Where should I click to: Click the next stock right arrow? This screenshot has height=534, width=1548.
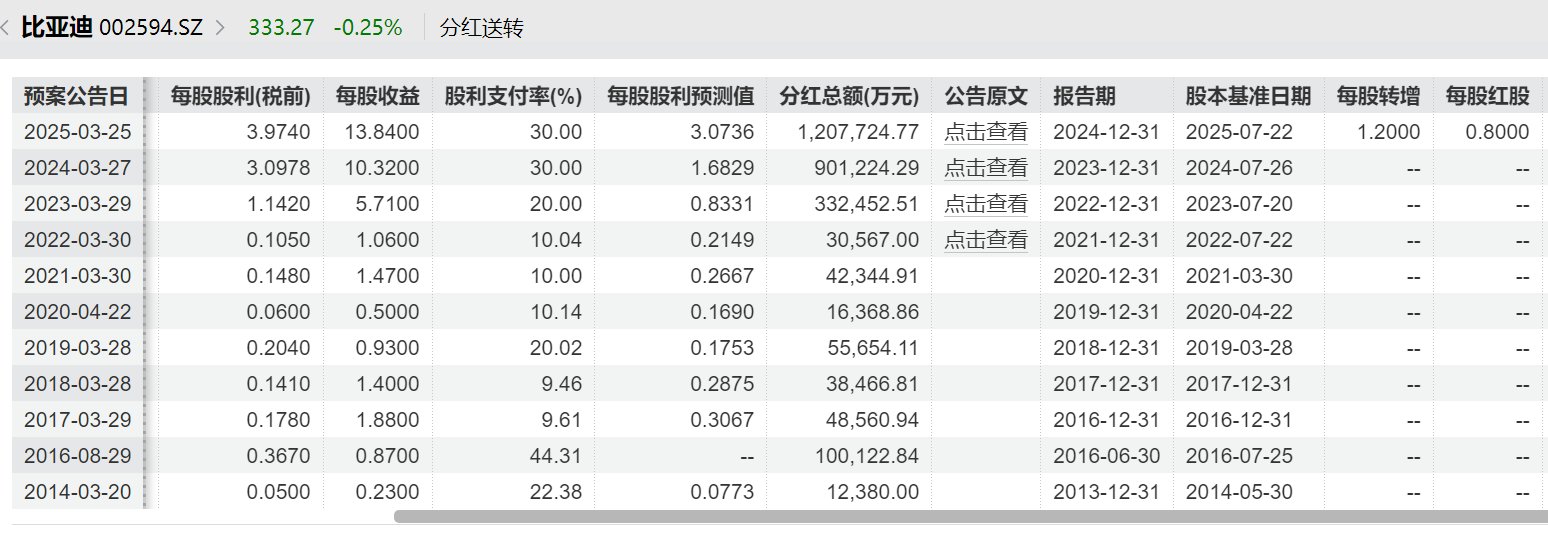(220, 28)
